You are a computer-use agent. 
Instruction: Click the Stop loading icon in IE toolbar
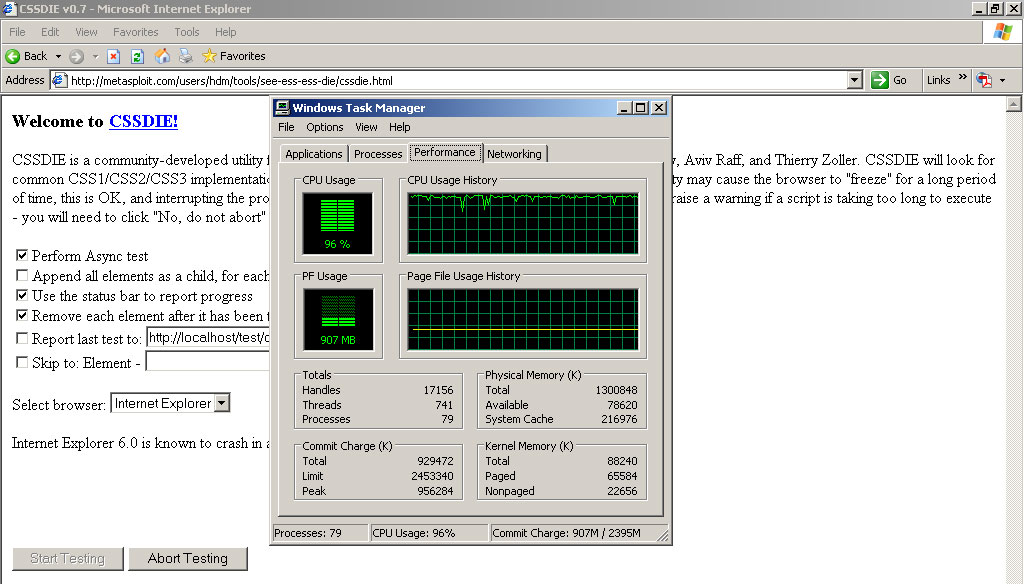point(114,56)
